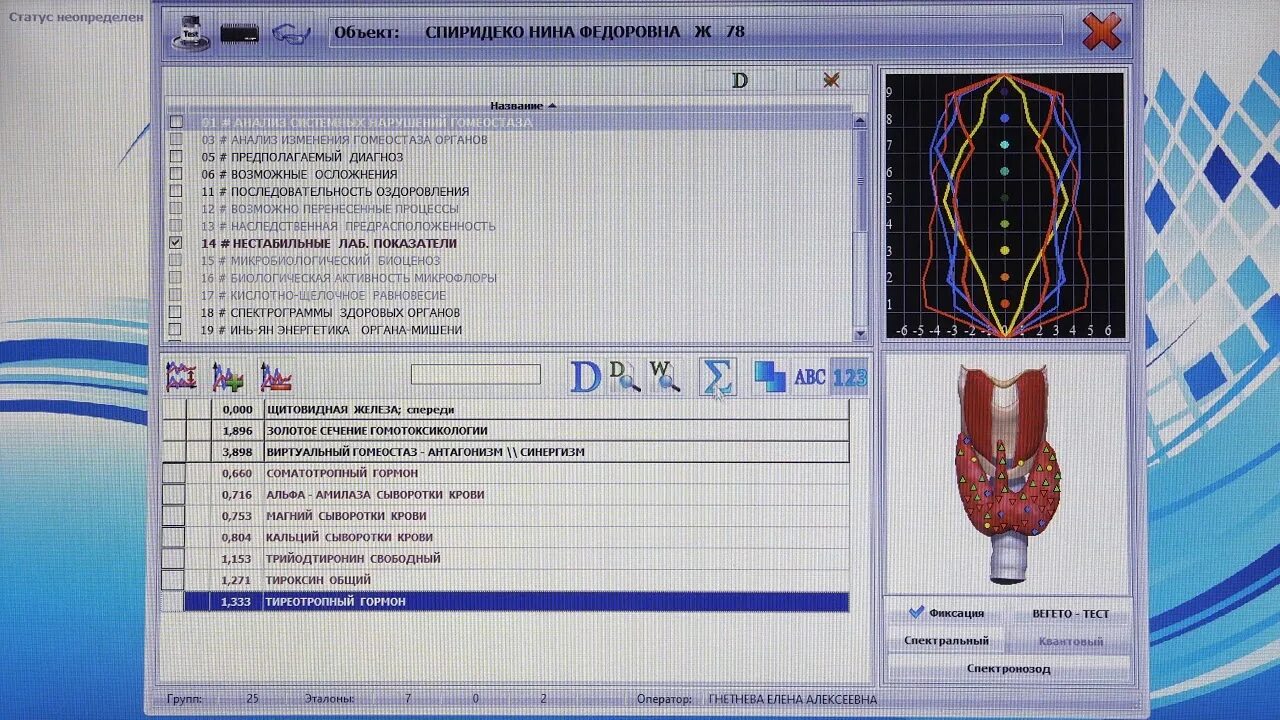Viewport: 1280px width, 720px height.
Task: Select row 16 Биологическая активность микрофлоры
Action: click(508, 278)
